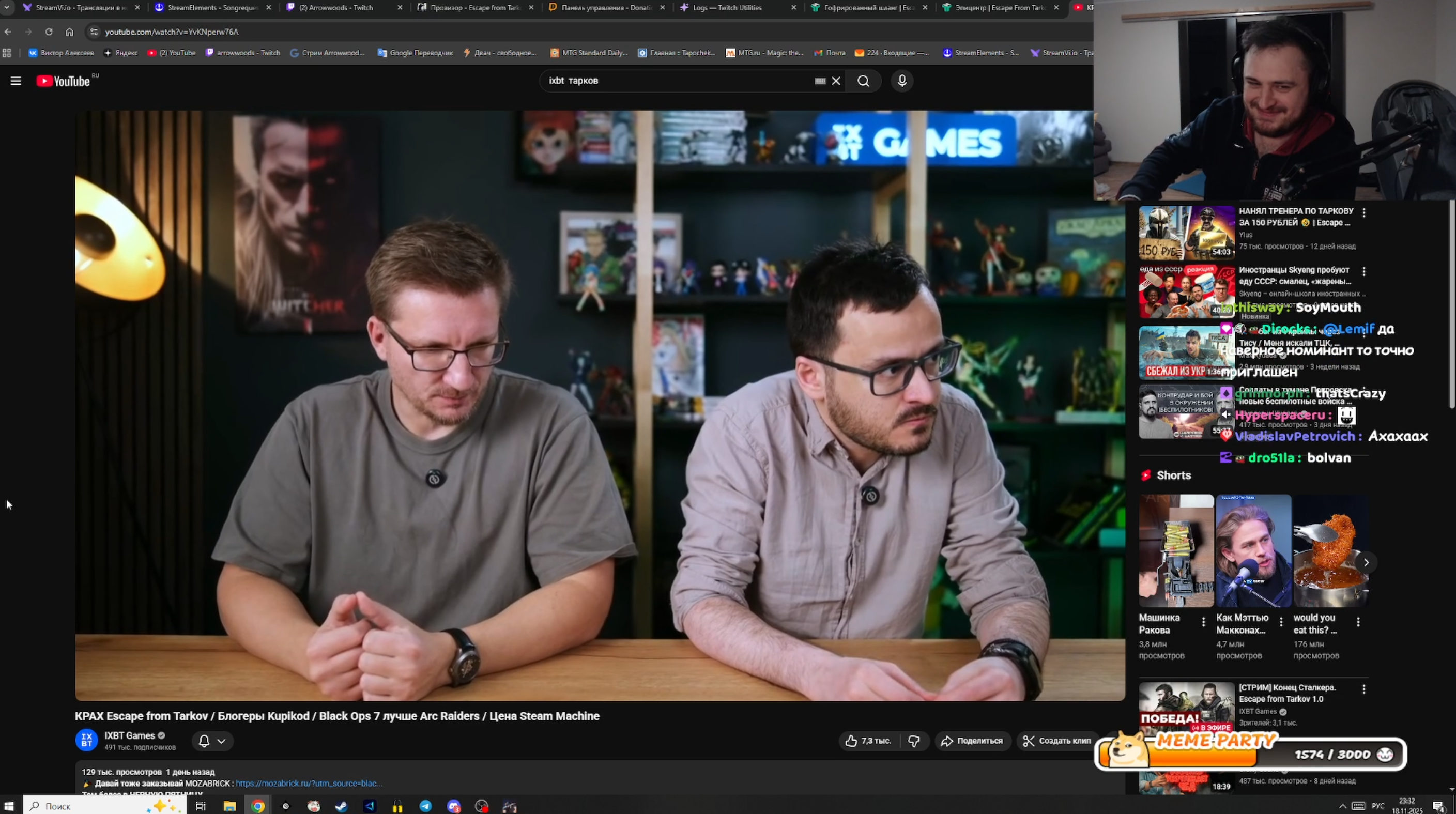Open Telegram from the Windows taskbar
The width and height of the screenshot is (1456, 814).
425,806
